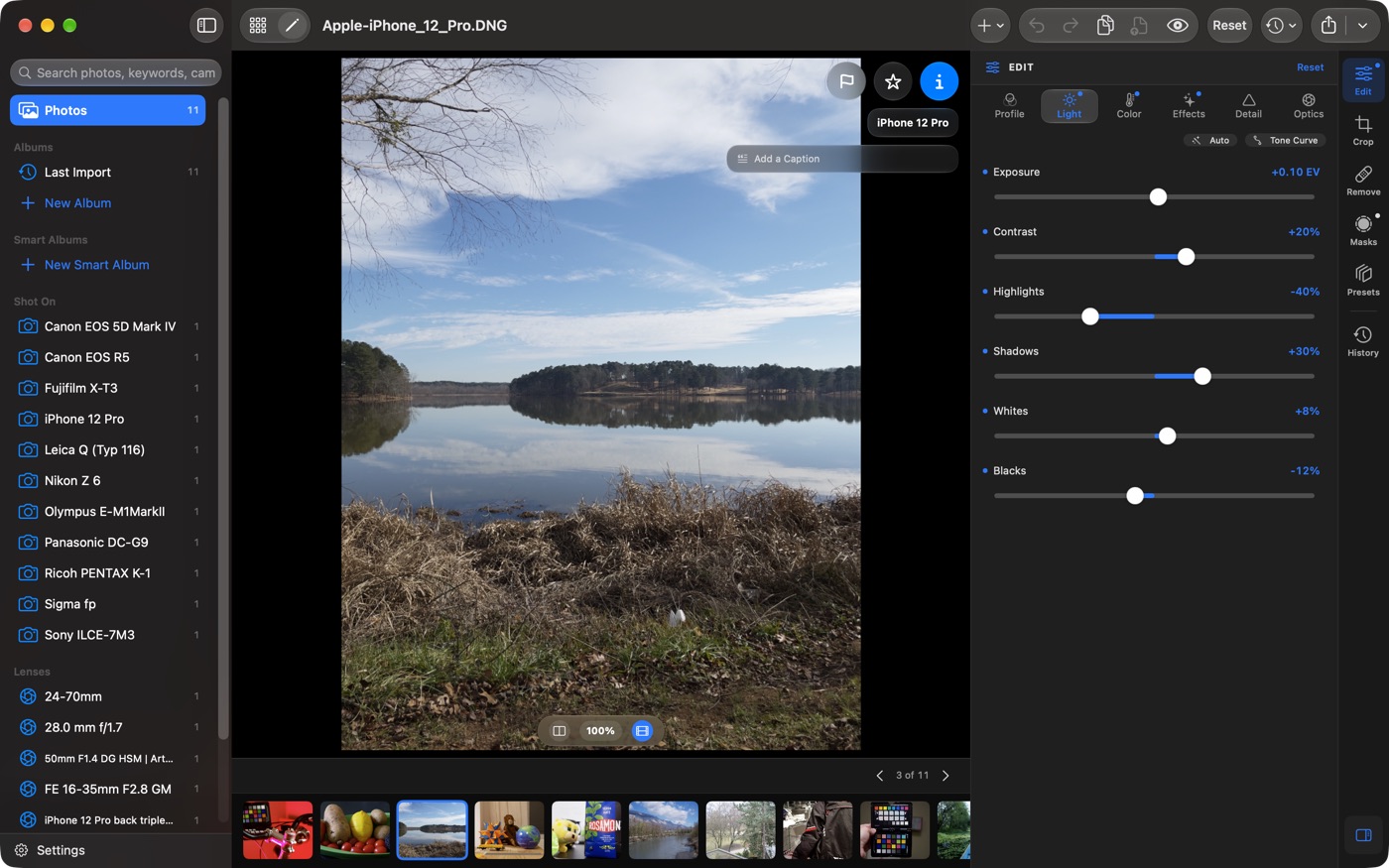Toggle right panel visibility icon
Screen dimensions: 1389x868
click(x=1363, y=835)
